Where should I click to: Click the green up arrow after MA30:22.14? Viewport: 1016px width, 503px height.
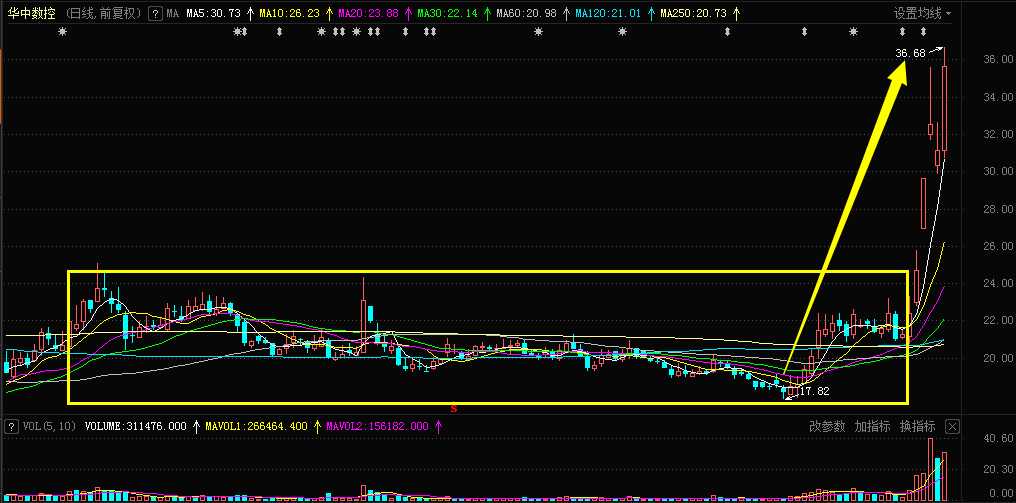coord(487,13)
